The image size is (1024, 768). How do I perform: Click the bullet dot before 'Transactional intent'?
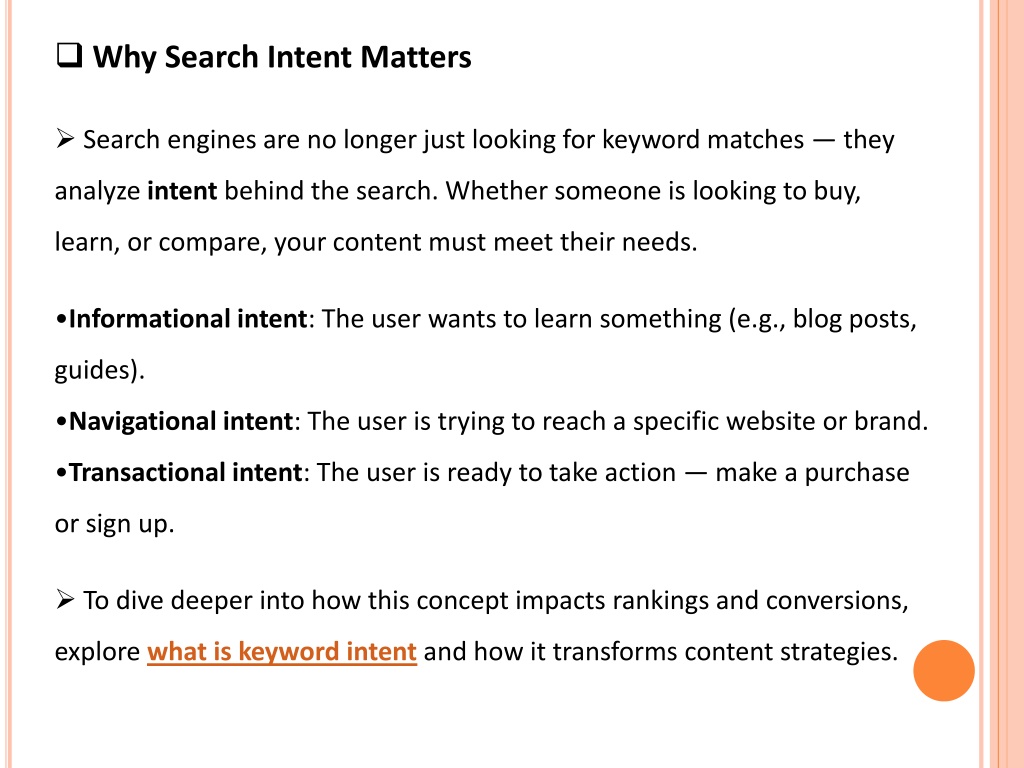[x=61, y=473]
